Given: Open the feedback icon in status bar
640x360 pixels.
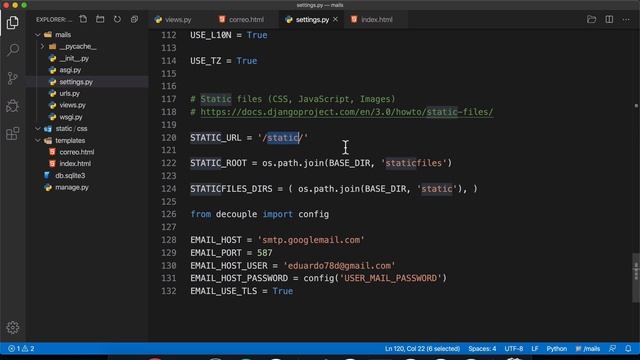Looking at the screenshot, I should pyautogui.click(x=612, y=349).
